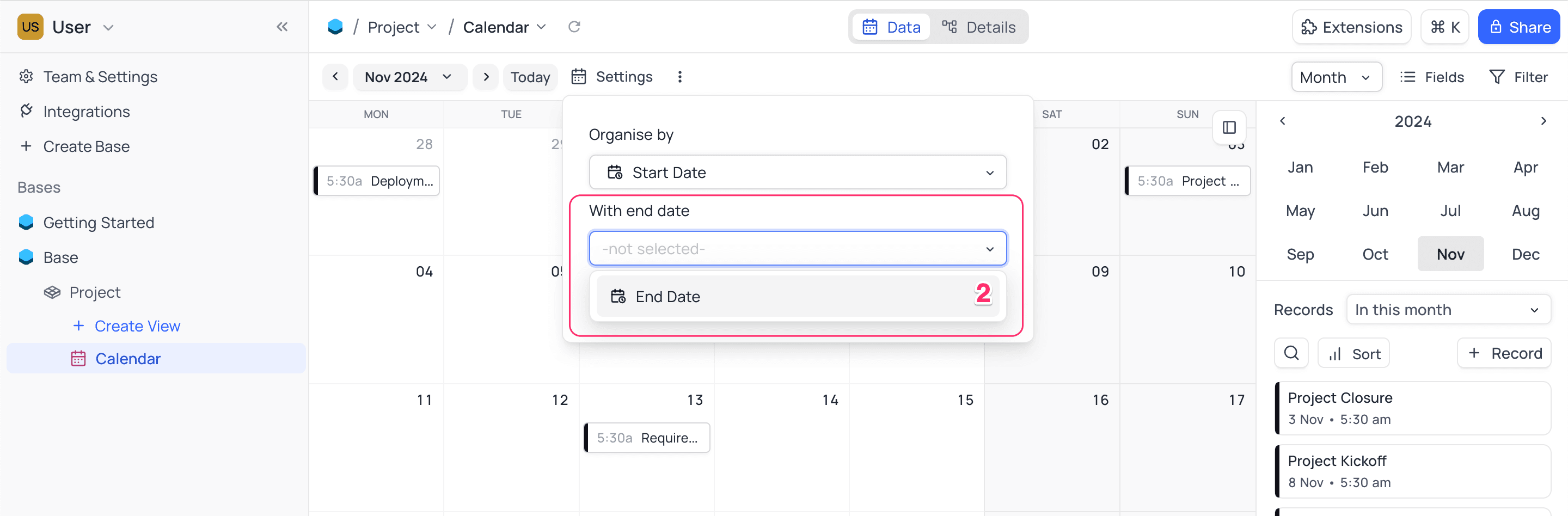Click the Share button
This screenshot has height=516, width=1568.
click(1518, 27)
